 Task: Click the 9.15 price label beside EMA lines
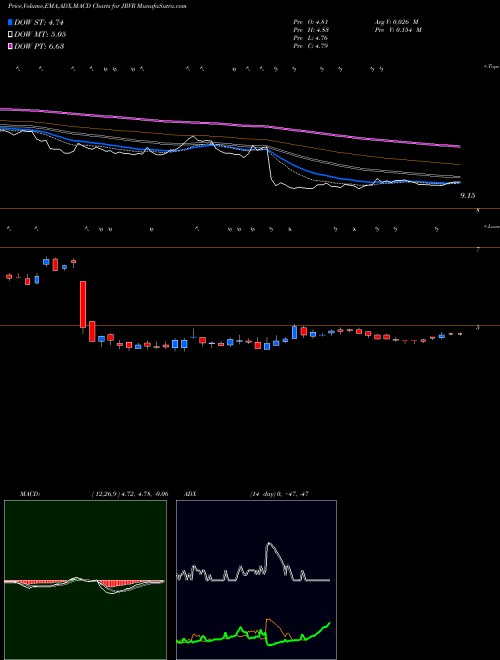pos(468,196)
